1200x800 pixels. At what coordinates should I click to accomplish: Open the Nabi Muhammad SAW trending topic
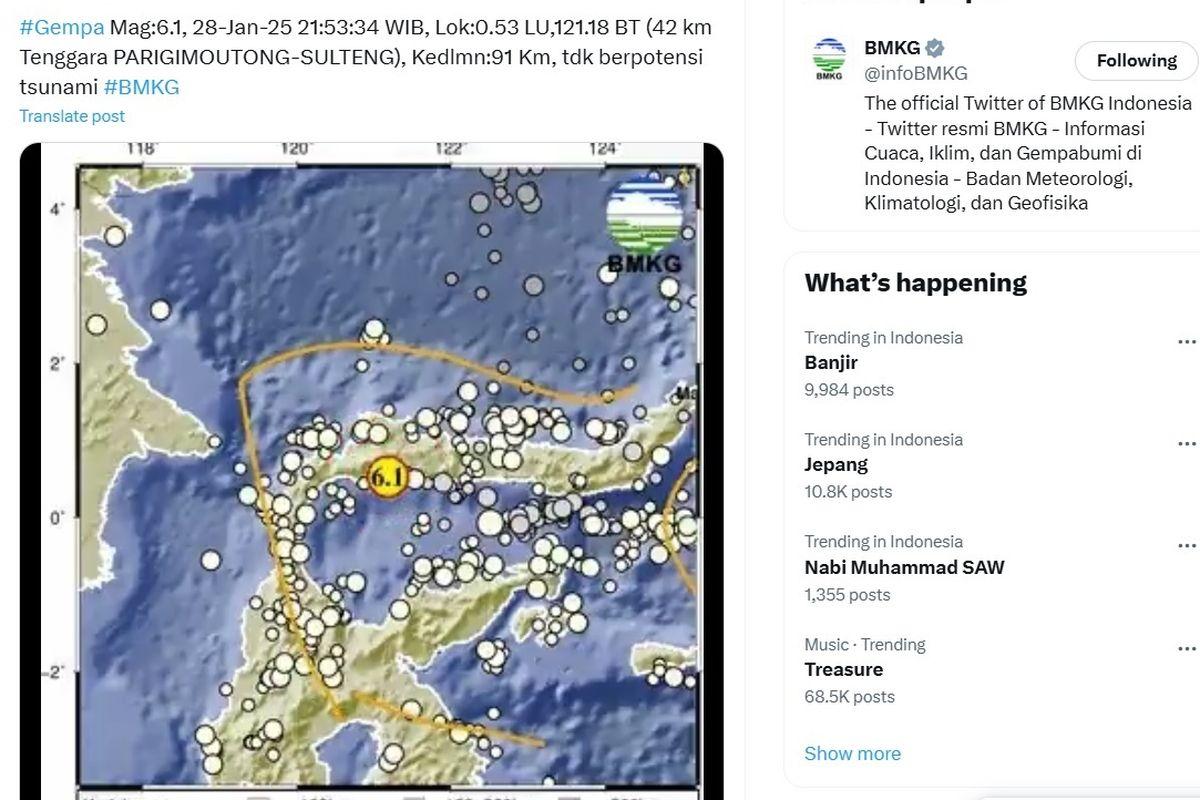(x=905, y=569)
